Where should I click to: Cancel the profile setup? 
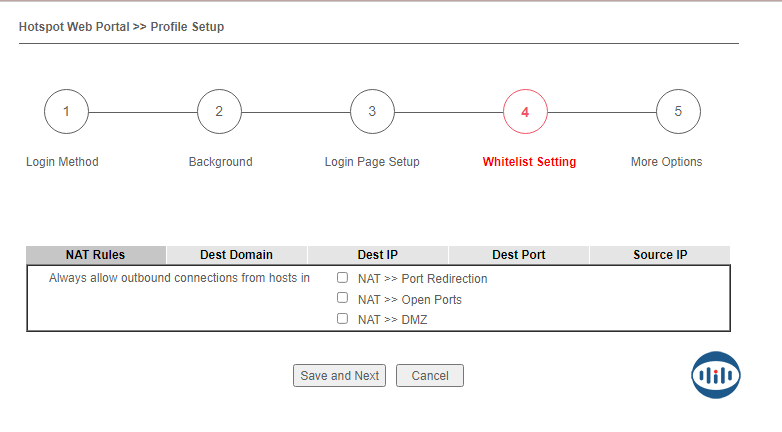pyautogui.click(x=430, y=376)
